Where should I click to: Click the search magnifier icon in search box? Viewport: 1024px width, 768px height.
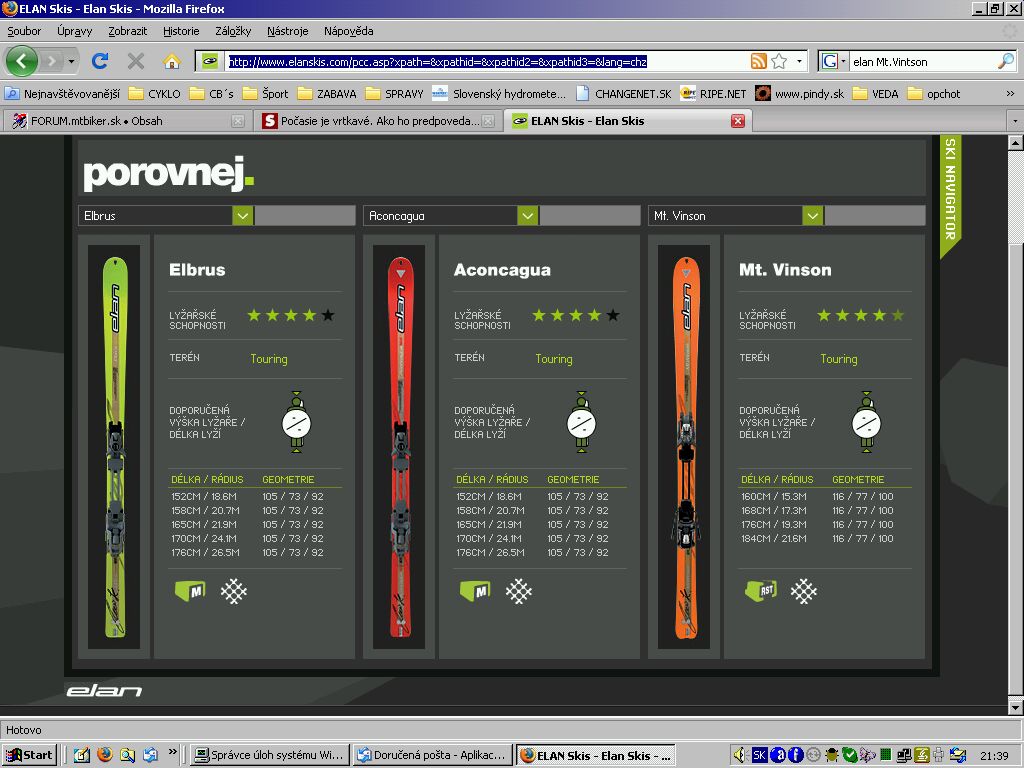click(x=1005, y=61)
